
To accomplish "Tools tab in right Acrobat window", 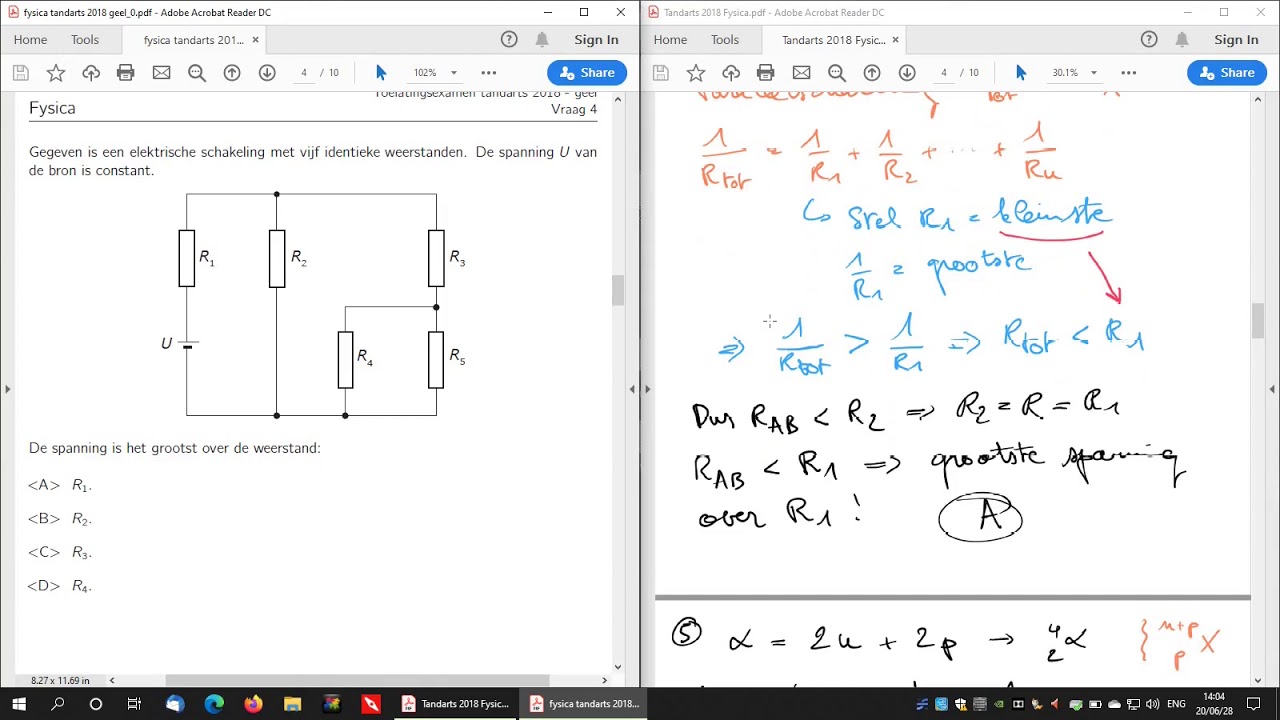I will [725, 40].
